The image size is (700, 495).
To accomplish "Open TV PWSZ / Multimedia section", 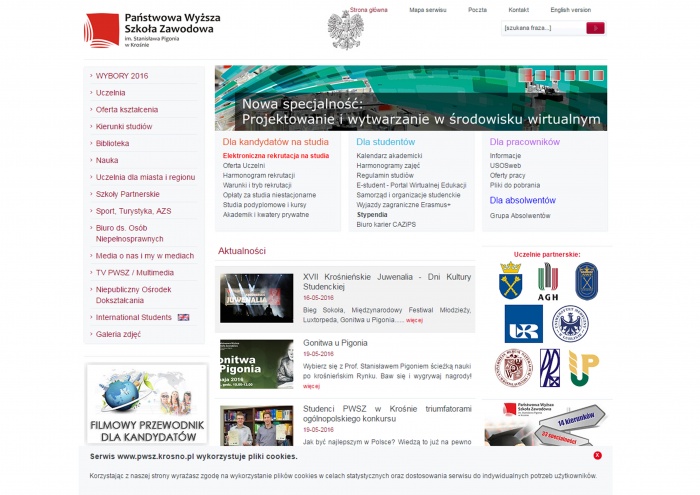I will click(135, 273).
